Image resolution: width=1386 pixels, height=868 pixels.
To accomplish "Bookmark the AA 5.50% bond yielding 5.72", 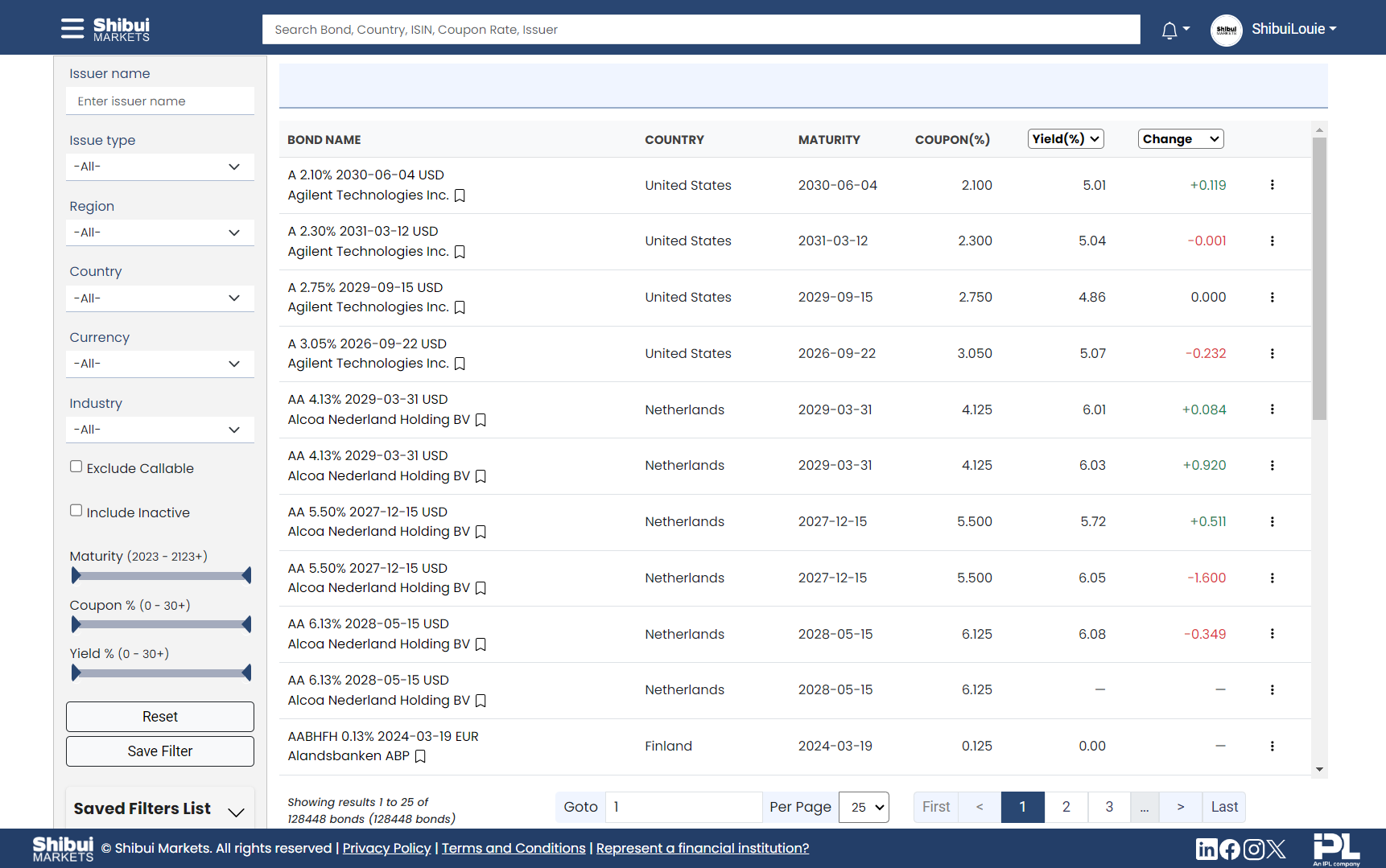I will pyautogui.click(x=481, y=532).
